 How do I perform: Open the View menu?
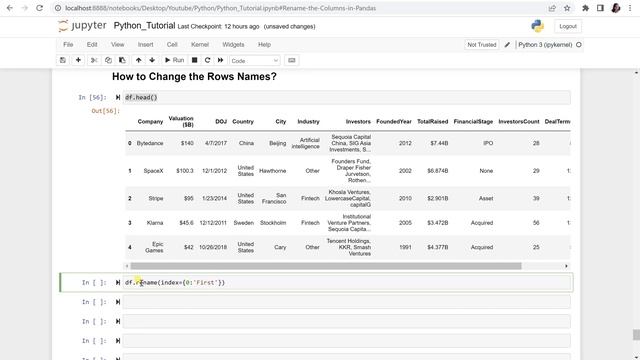(x=118, y=44)
